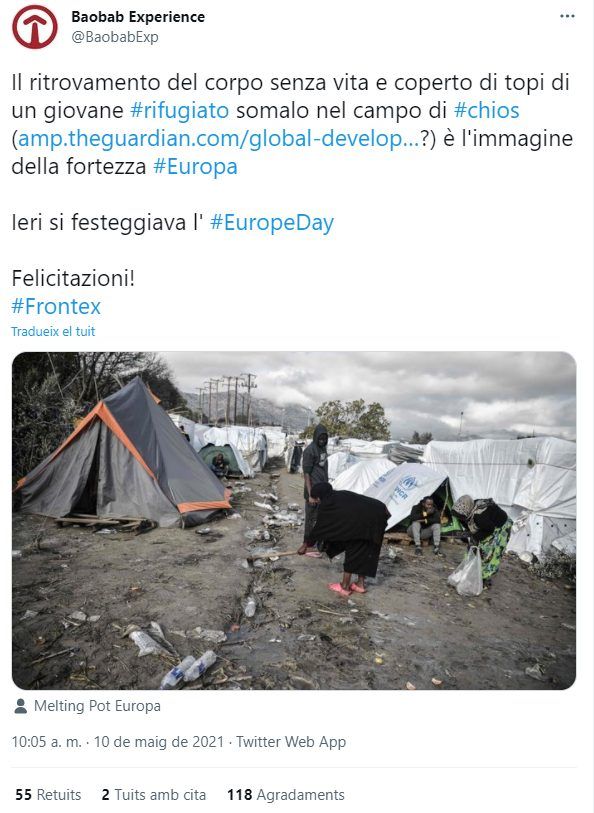594x813 pixels.
Task: Click the 10 de maig de 2021 date
Action: click(159, 742)
